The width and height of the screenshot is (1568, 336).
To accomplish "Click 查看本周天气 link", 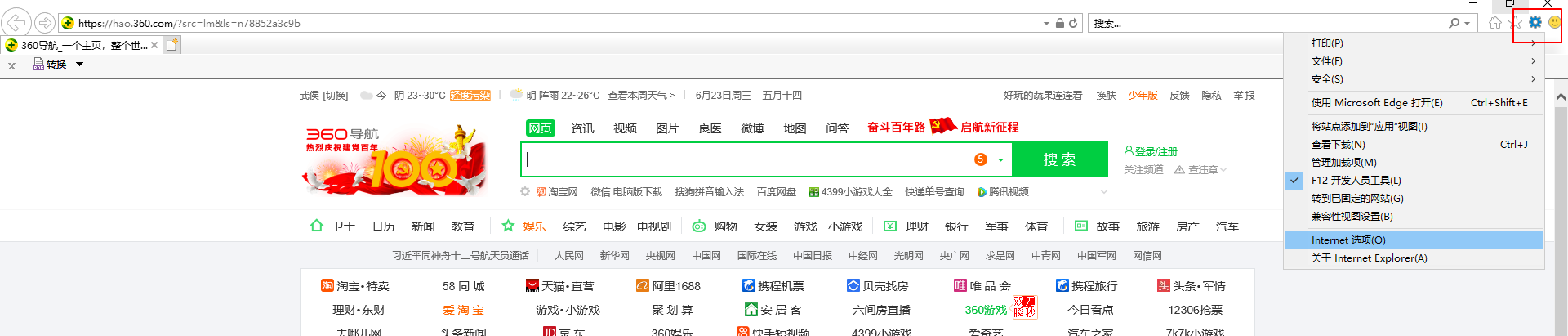I will 641,96.
